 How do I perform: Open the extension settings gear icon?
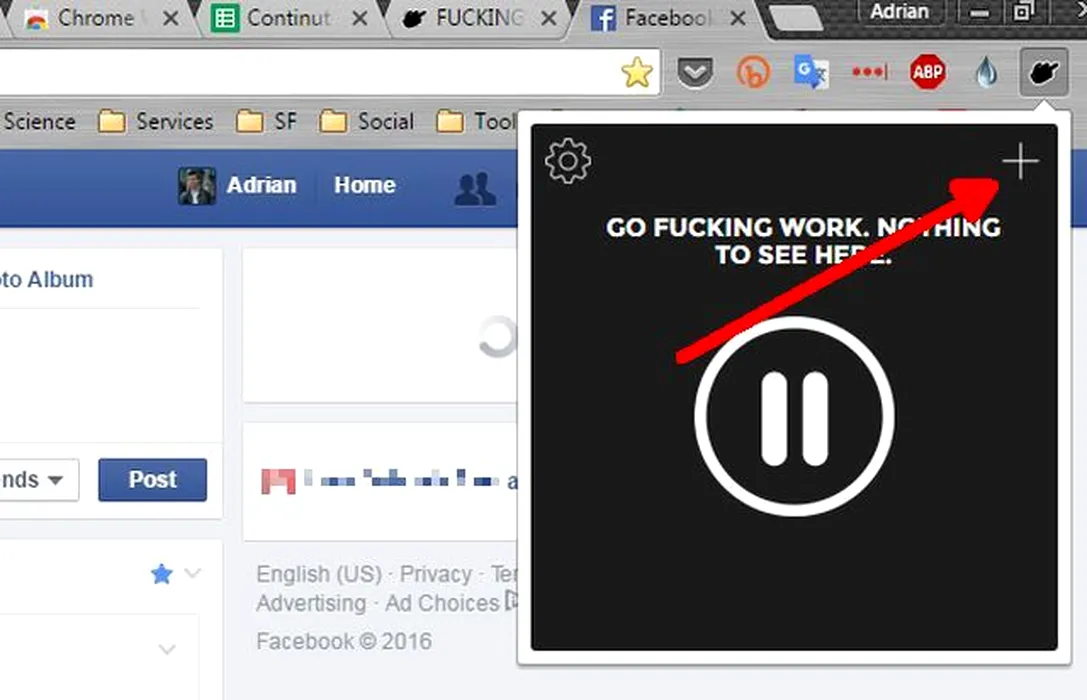(568, 162)
